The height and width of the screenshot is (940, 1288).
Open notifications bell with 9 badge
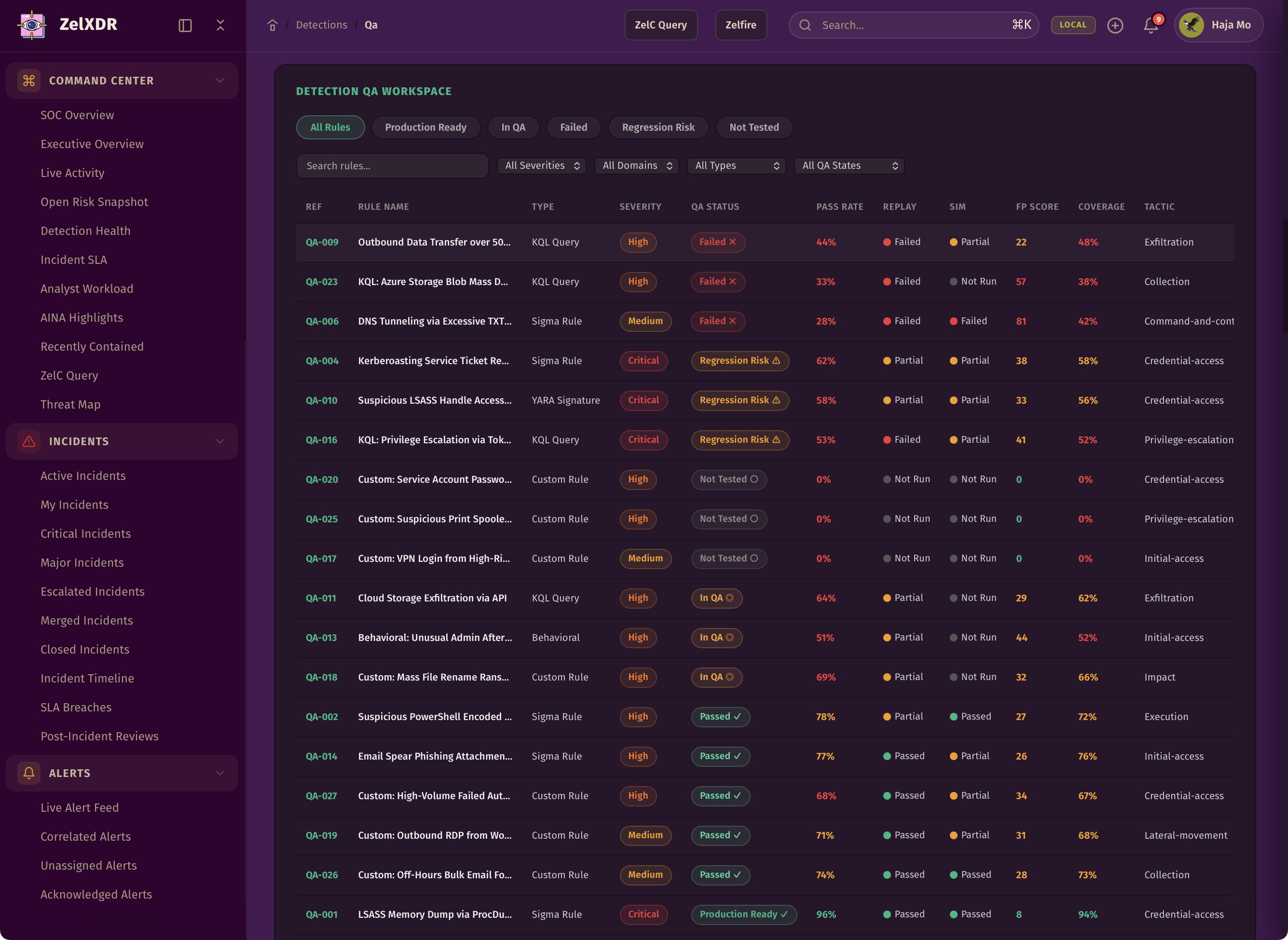[1151, 25]
